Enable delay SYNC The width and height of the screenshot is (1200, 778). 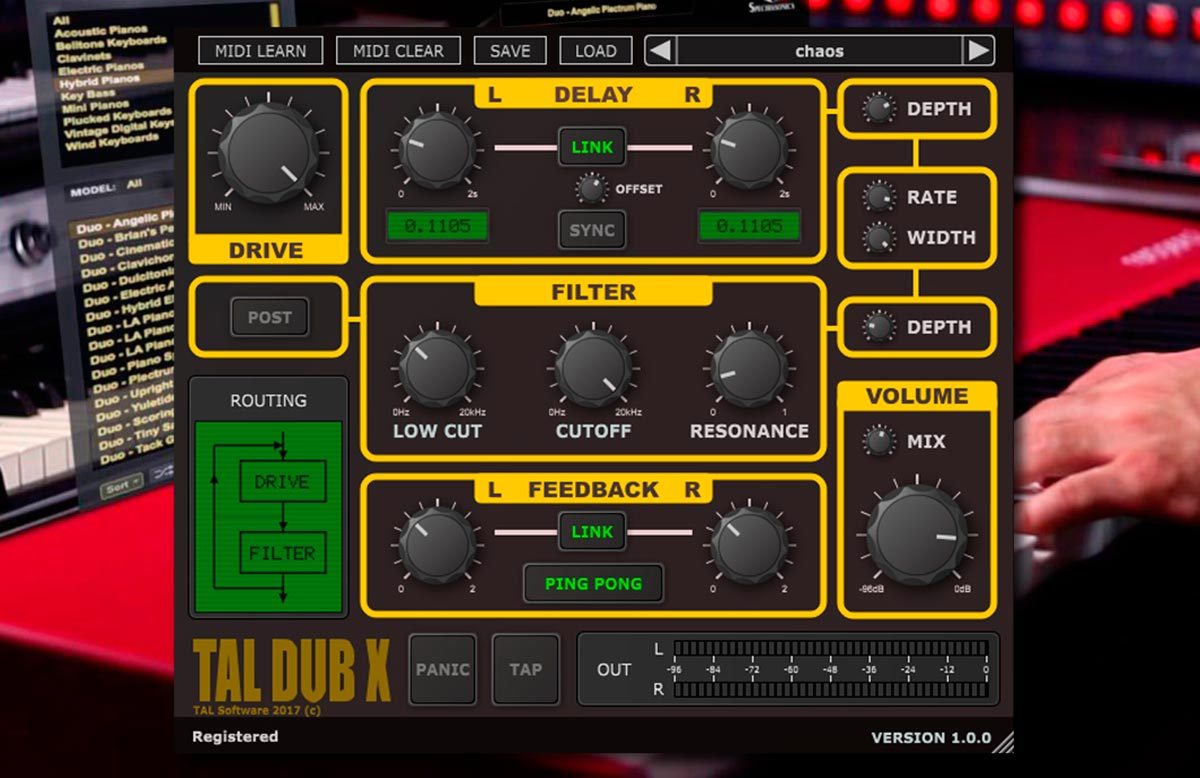point(592,230)
